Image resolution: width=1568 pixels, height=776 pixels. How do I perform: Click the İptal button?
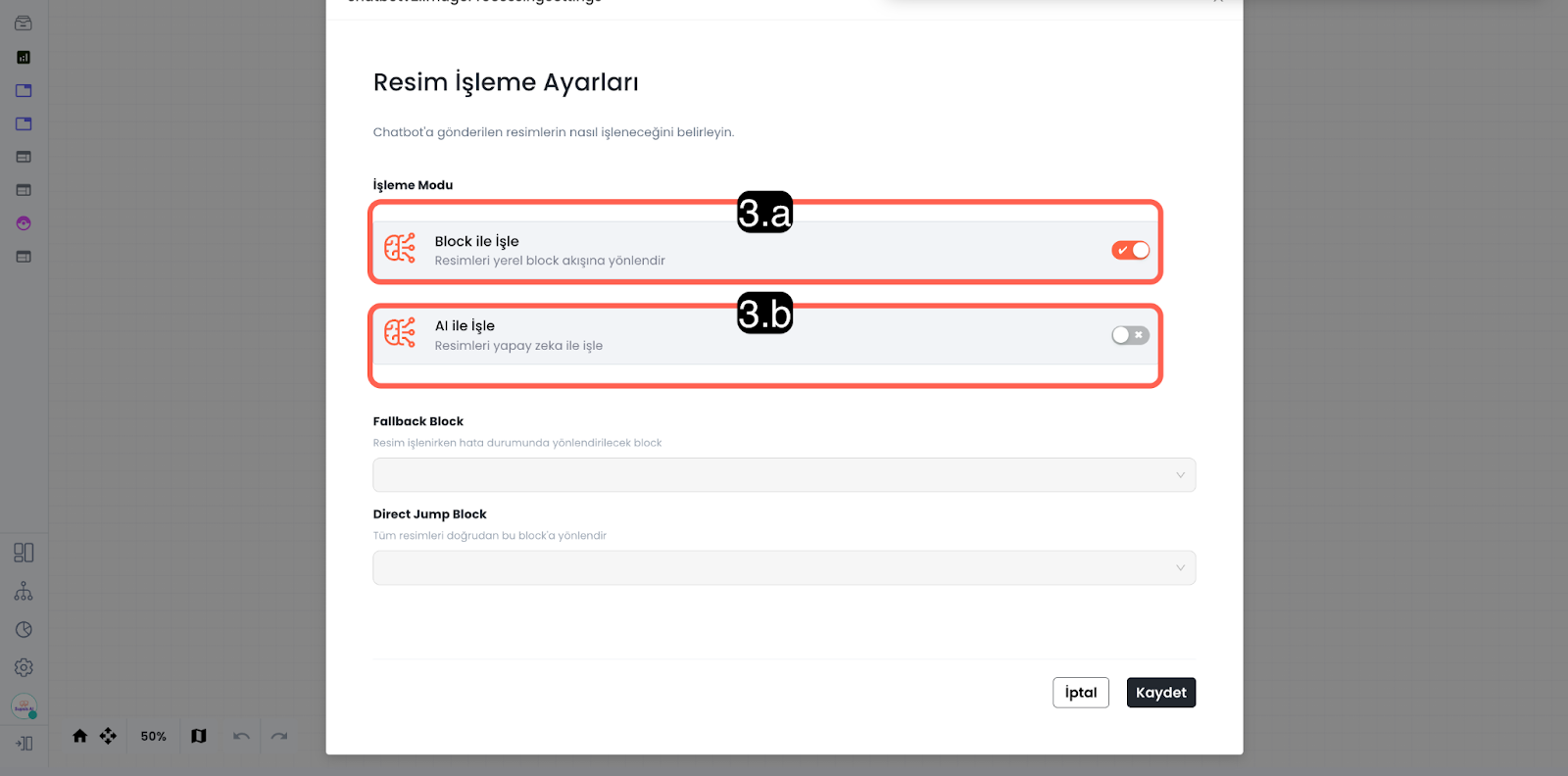tap(1080, 693)
